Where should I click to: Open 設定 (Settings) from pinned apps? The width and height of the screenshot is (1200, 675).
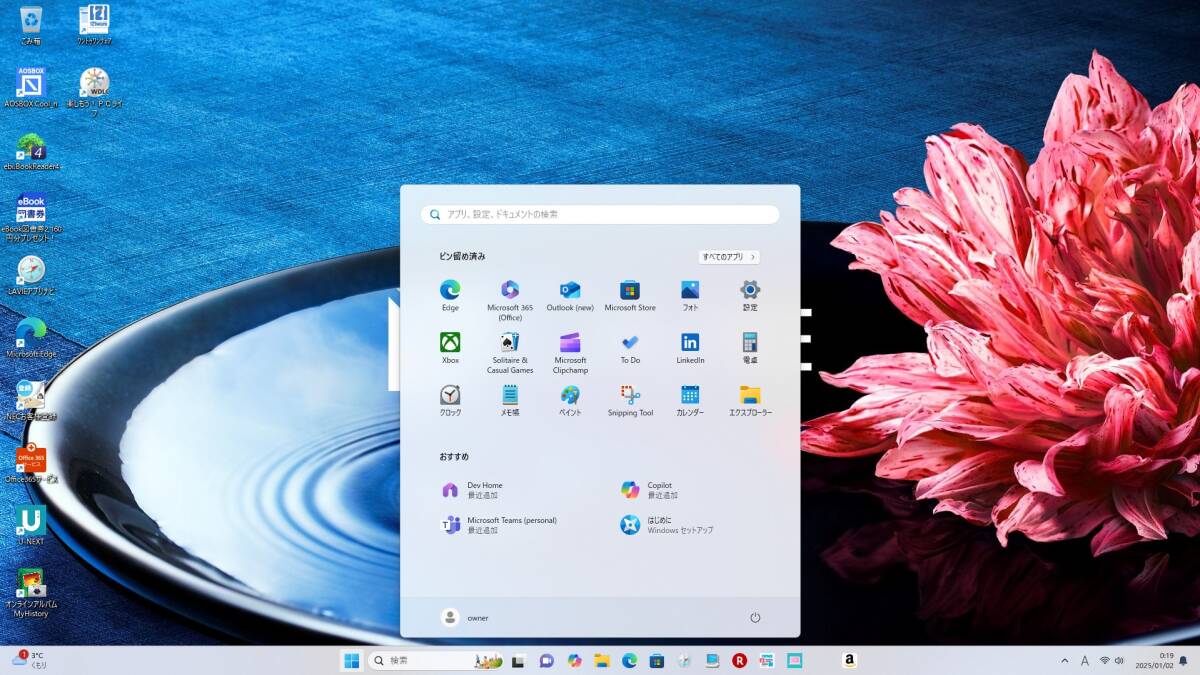(x=750, y=296)
